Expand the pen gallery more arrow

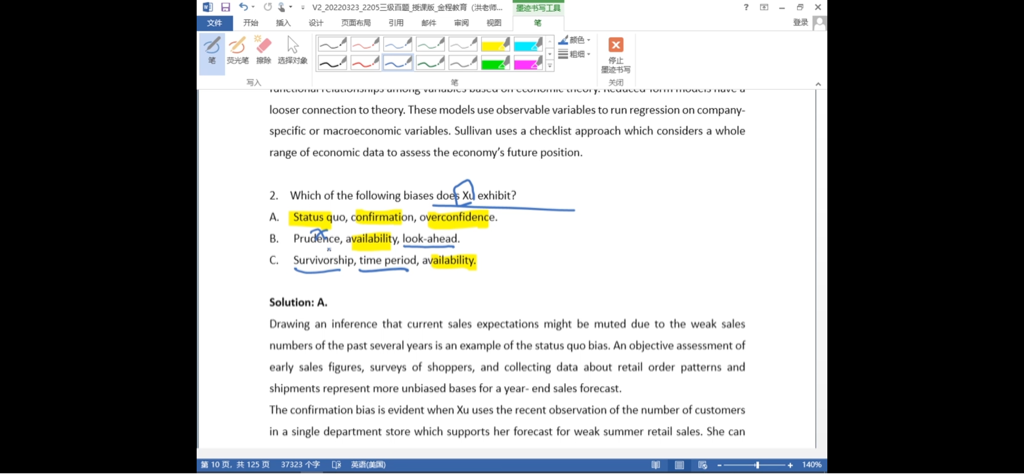pyautogui.click(x=549, y=66)
